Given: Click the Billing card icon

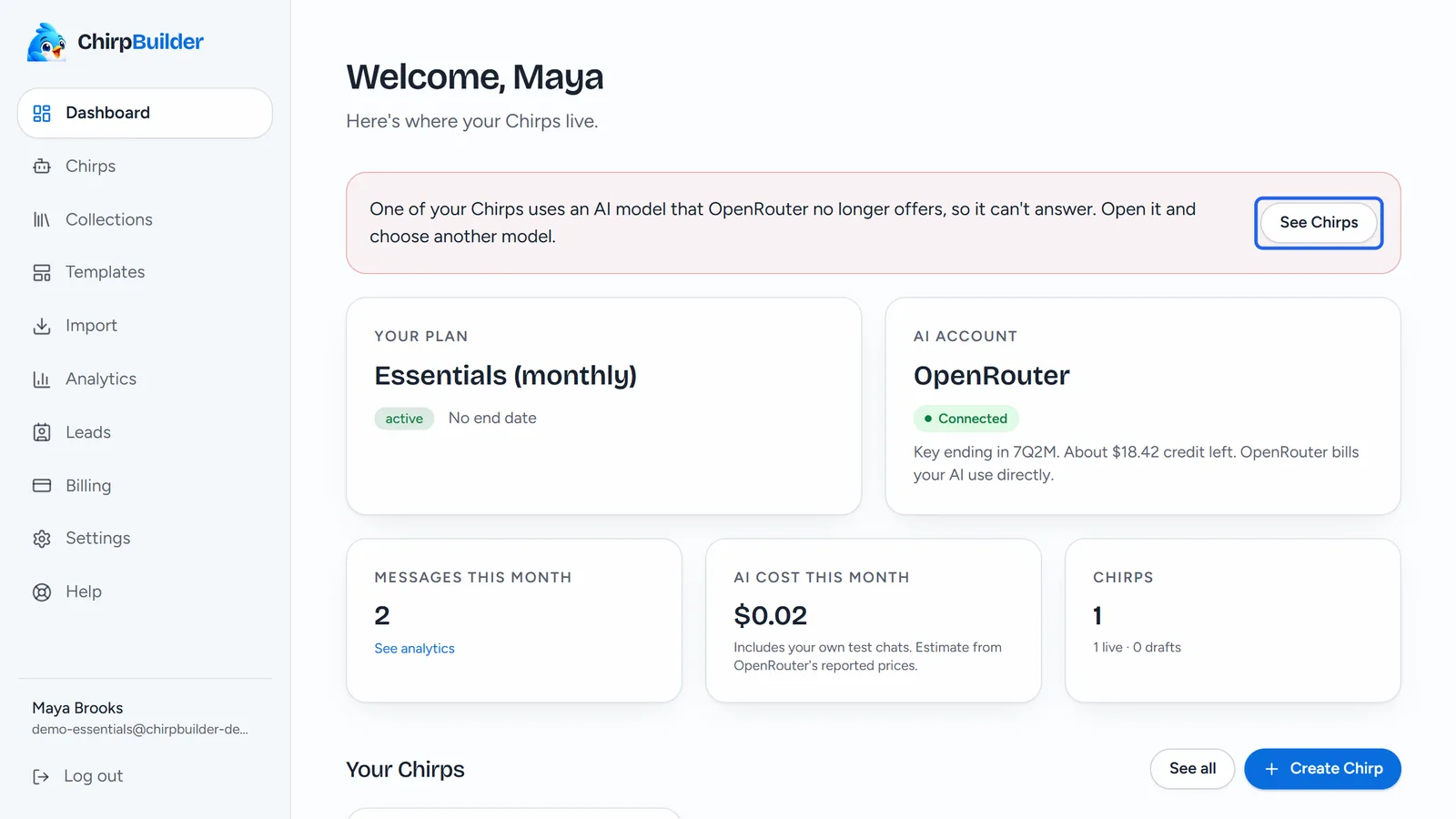Looking at the screenshot, I should coord(42,486).
